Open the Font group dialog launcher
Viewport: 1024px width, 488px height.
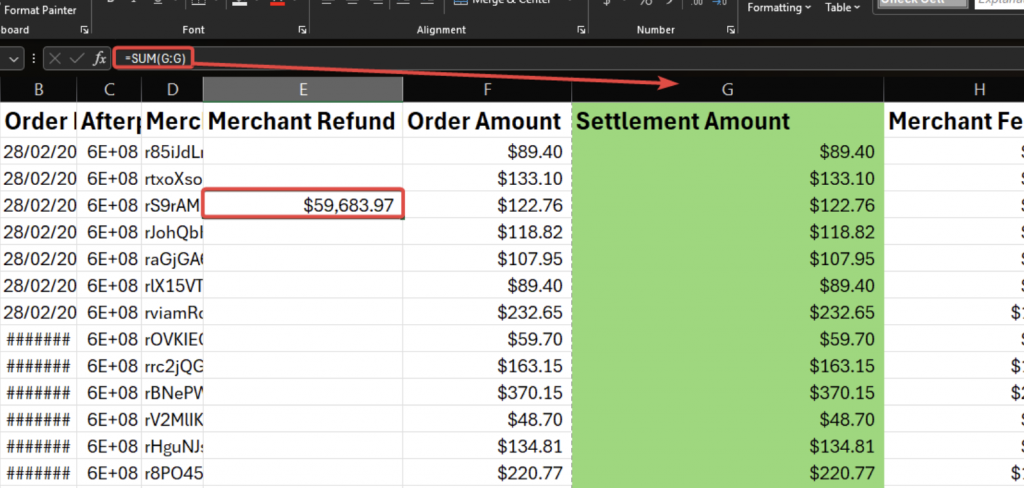(x=302, y=30)
